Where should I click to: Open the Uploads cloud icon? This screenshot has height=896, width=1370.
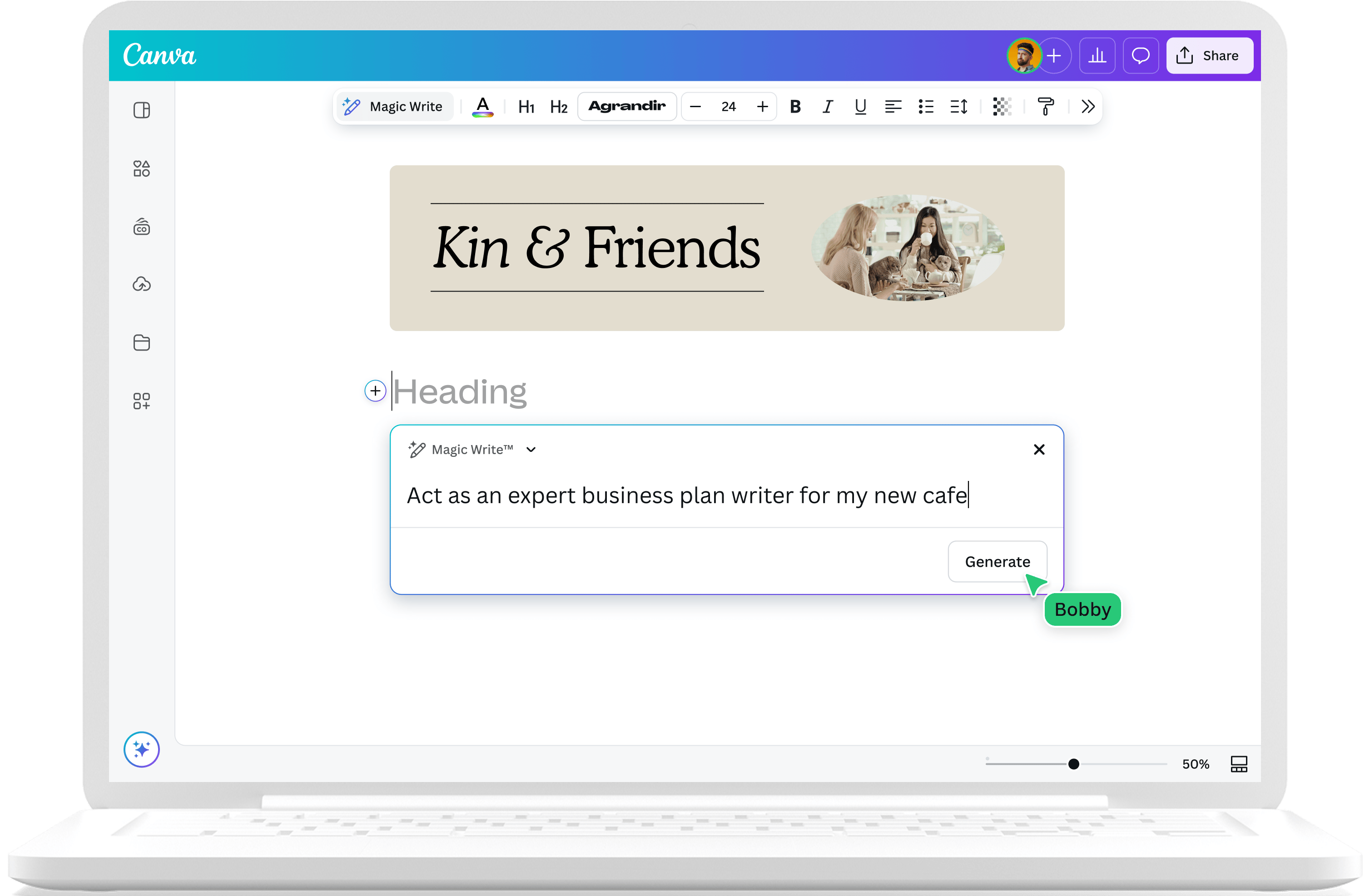click(x=142, y=284)
